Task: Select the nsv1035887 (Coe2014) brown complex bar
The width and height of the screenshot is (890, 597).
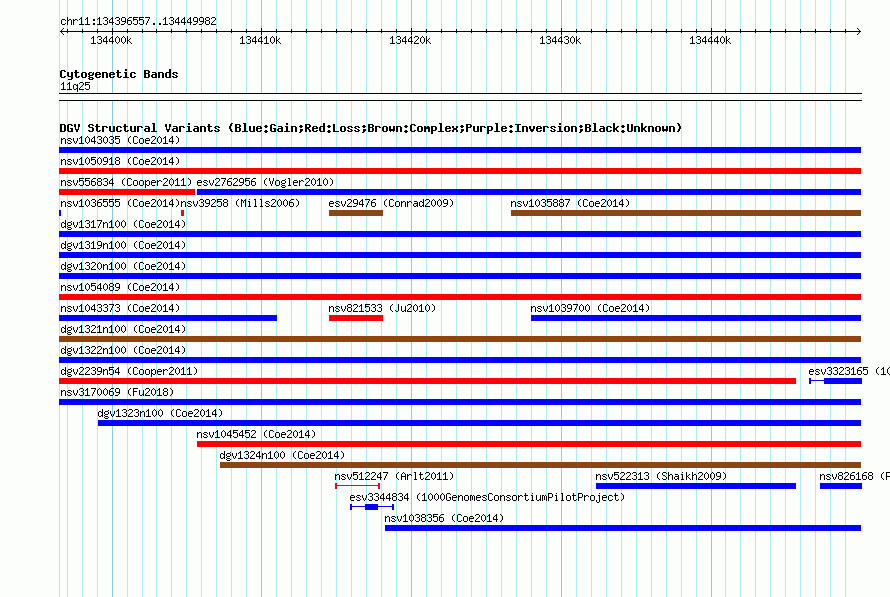Action: [686, 213]
